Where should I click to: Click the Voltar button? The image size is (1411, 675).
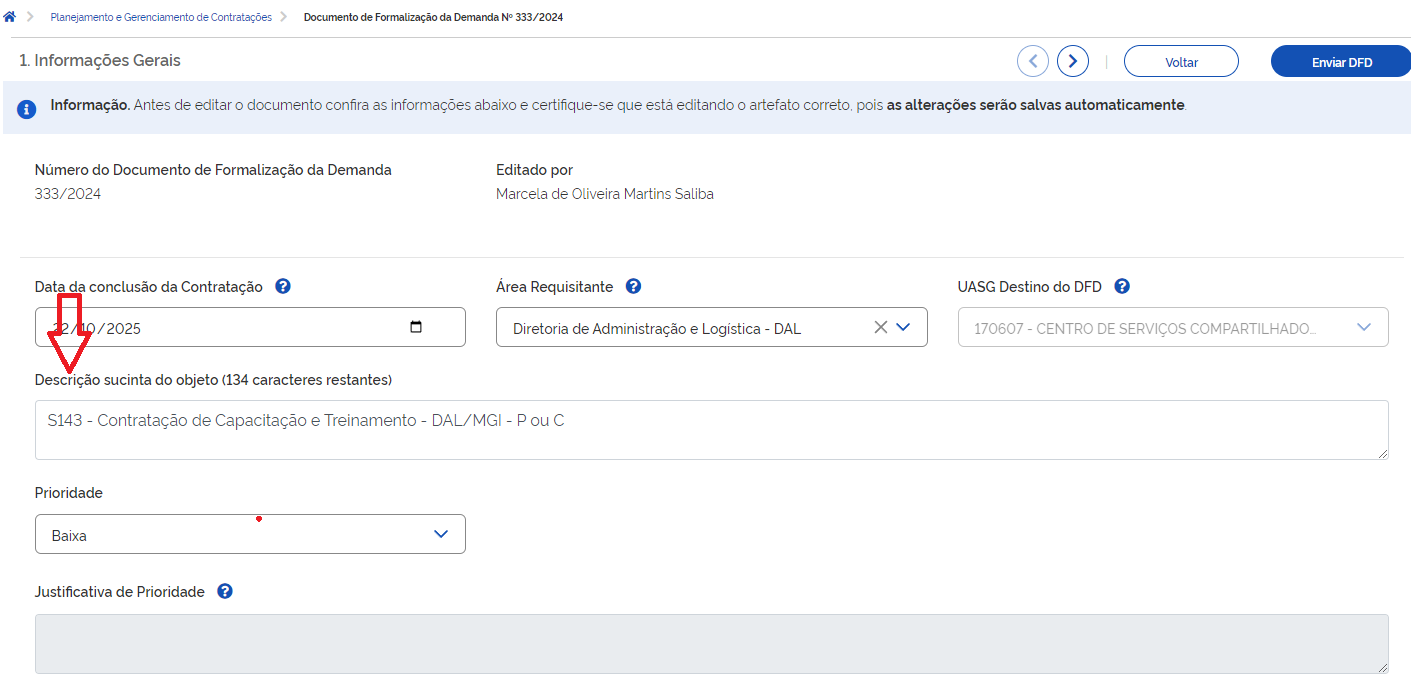(x=1181, y=61)
